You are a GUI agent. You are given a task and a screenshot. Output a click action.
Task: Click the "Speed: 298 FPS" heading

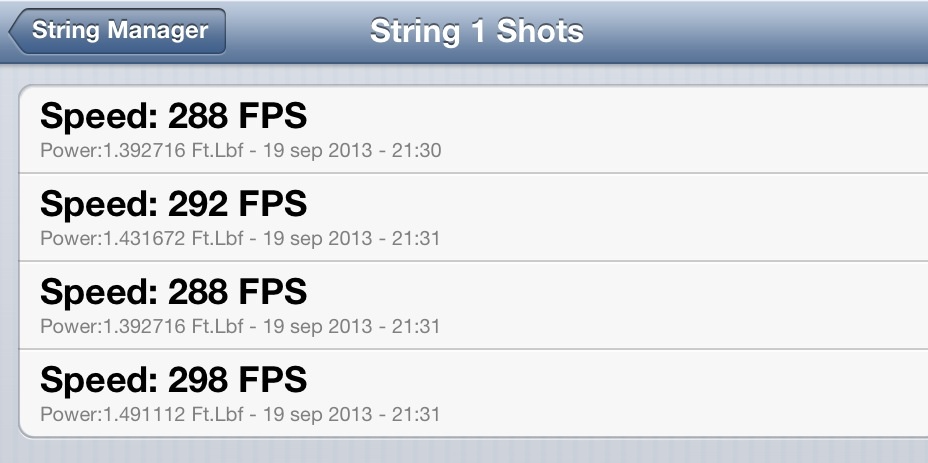point(173,380)
